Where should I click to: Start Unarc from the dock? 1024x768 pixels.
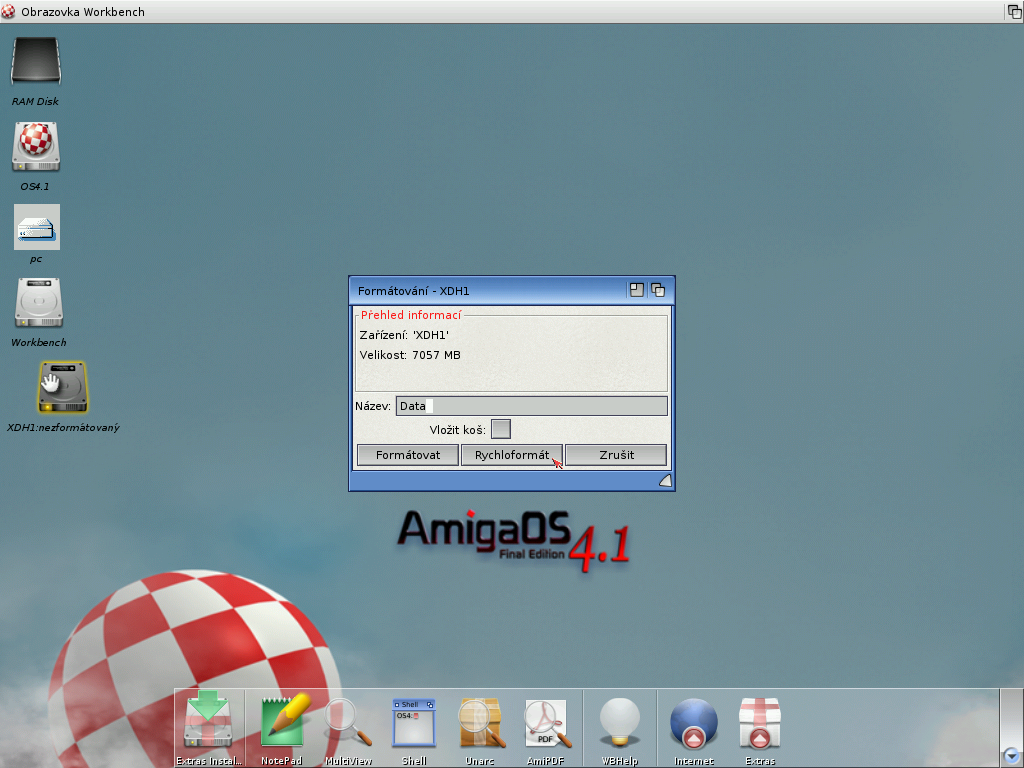480,723
